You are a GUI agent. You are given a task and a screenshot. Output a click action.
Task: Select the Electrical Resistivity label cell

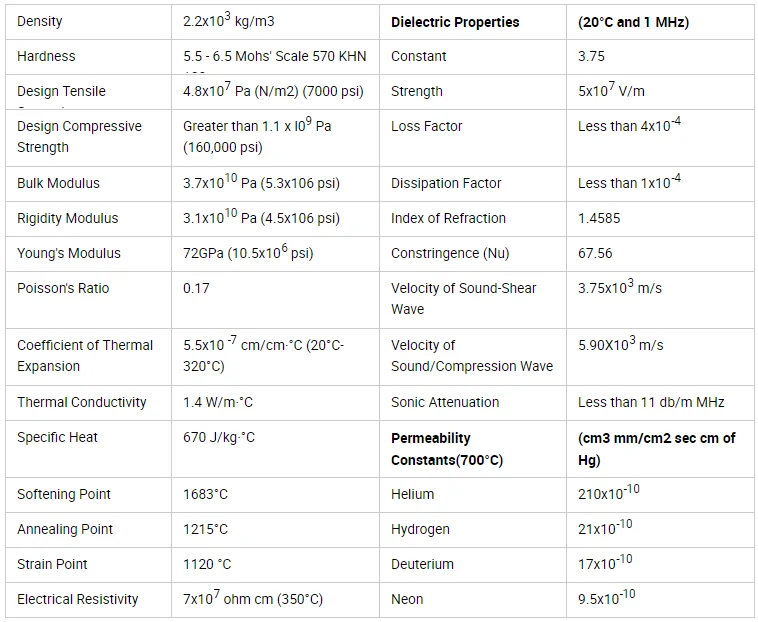pos(78,599)
